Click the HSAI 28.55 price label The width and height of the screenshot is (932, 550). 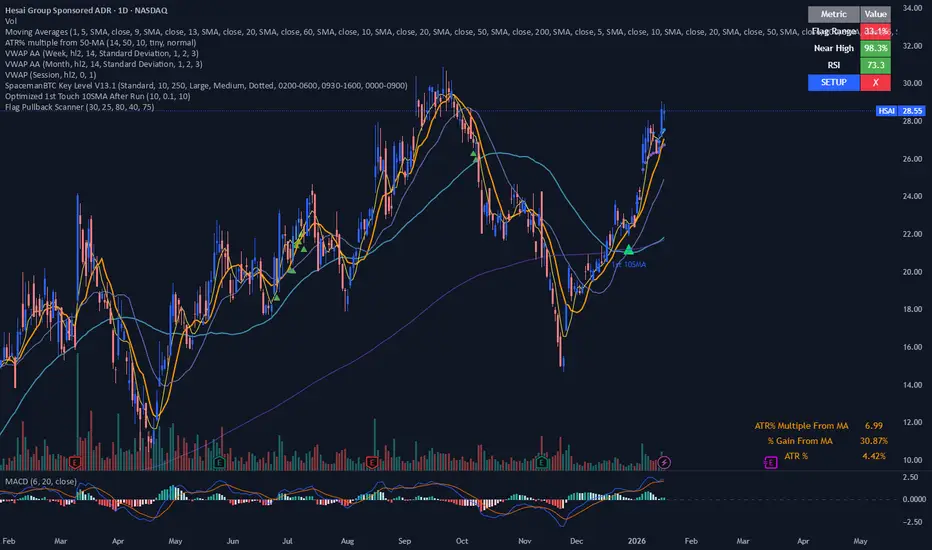pyautogui.click(x=900, y=111)
